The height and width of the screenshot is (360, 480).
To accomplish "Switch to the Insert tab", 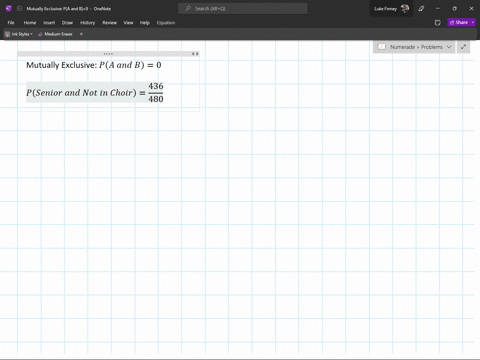I will (x=49, y=23).
